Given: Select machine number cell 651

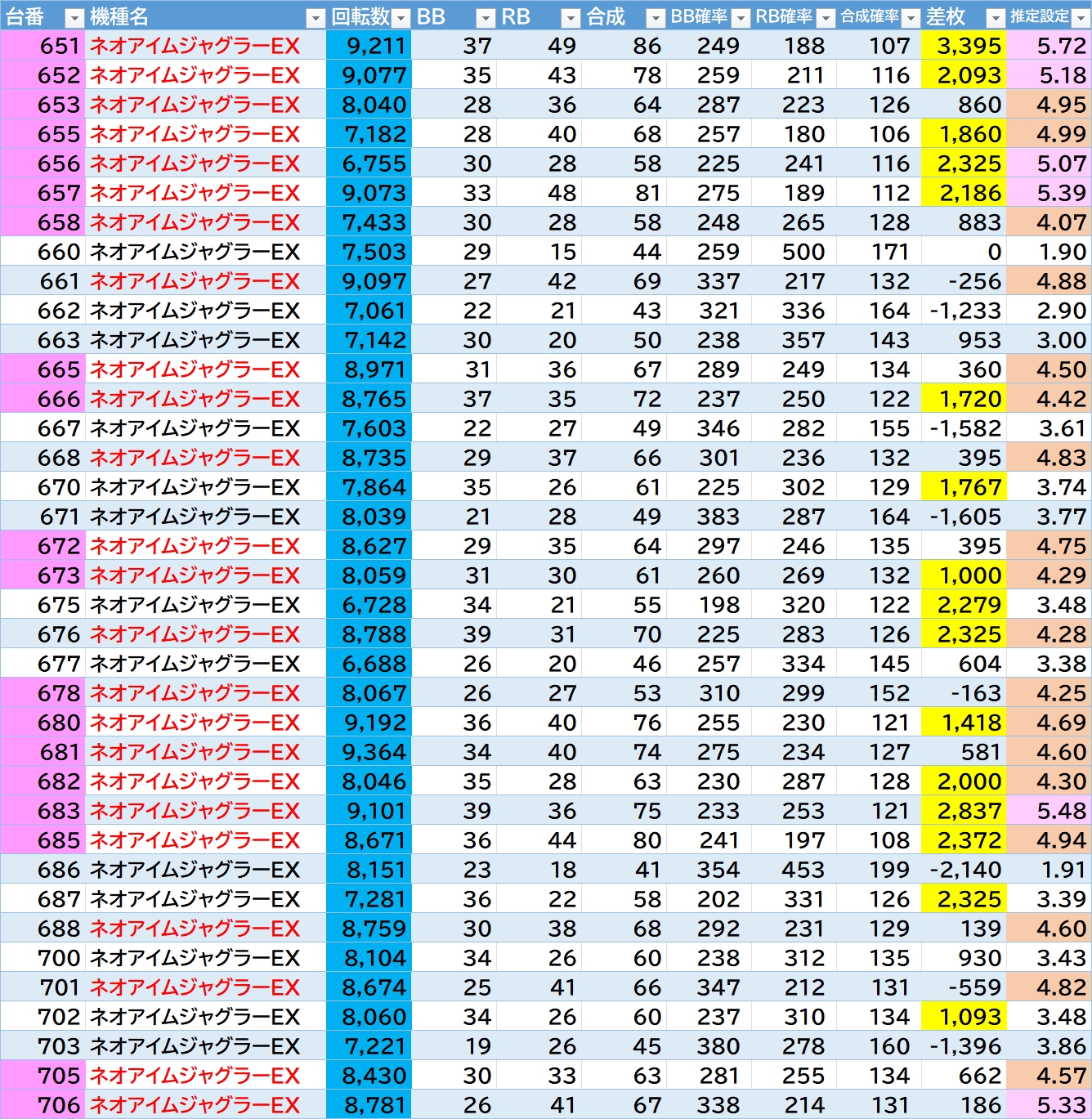Looking at the screenshot, I should [x=43, y=46].
